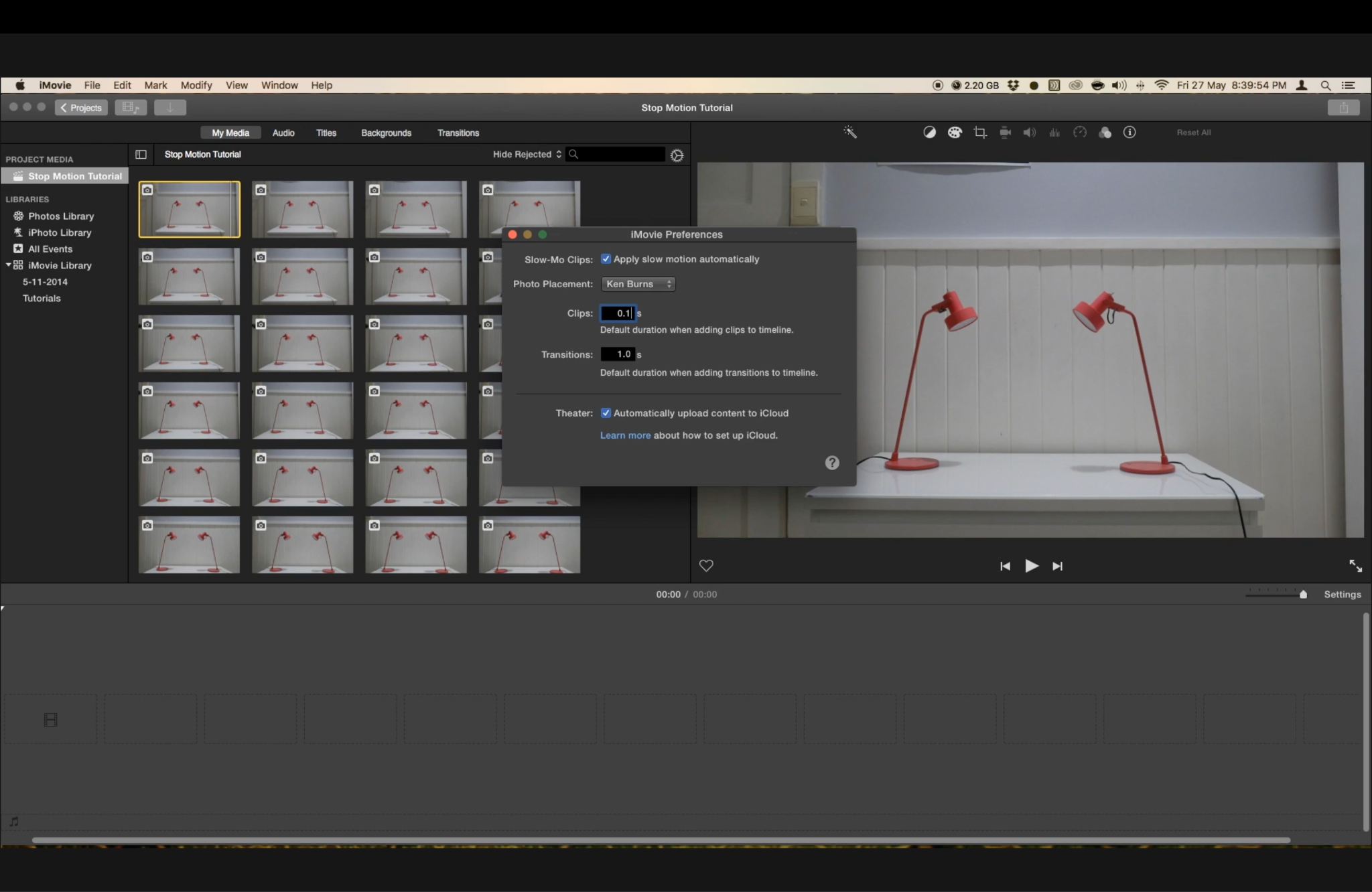Mark the clip as favorite heart
This screenshot has width=1372, height=892.
coord(706,566)
